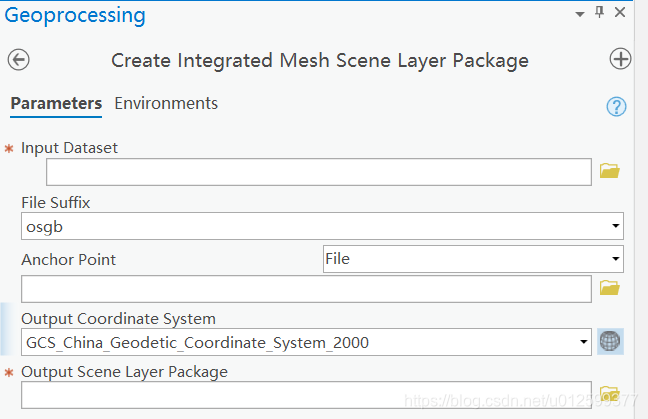Image resolution: width=648 pixels, height=419 pixels.
Task: Expand the Anchor Point File dropdown
Action: (616, 259)
